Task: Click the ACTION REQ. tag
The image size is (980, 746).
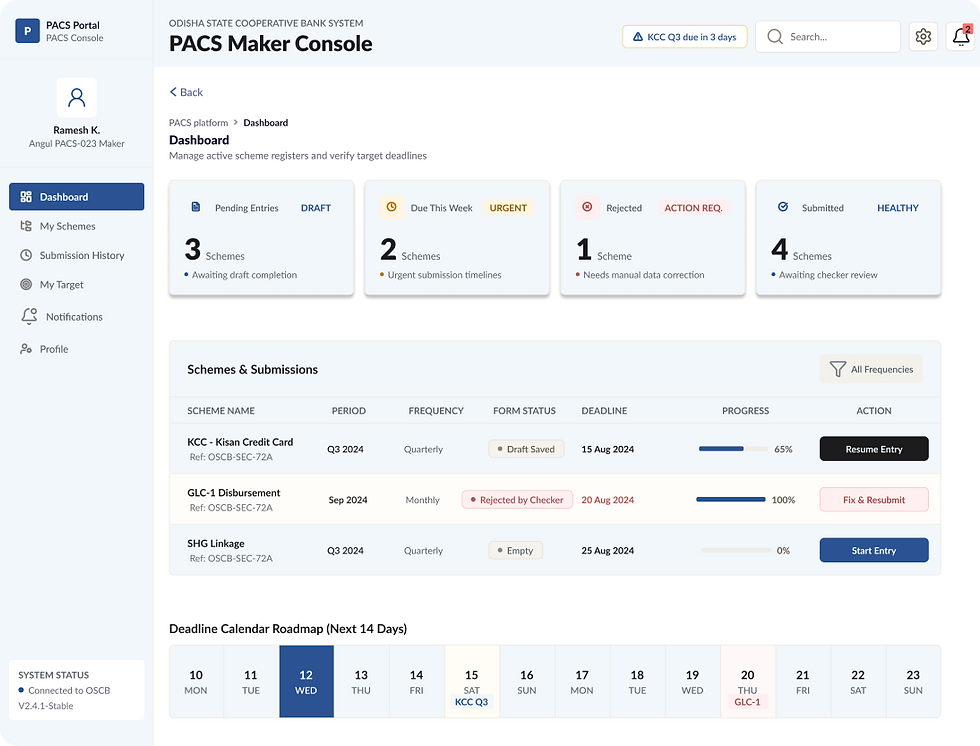Action: click(692, 207)
